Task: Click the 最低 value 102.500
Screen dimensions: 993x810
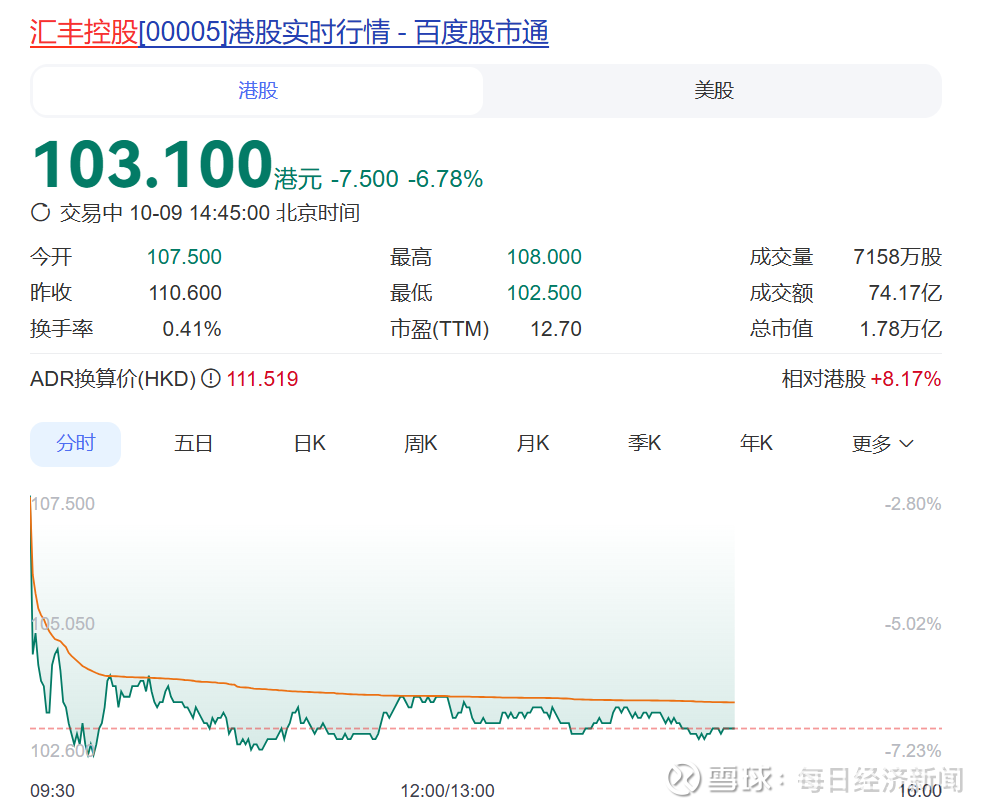Action: [544, 293]
